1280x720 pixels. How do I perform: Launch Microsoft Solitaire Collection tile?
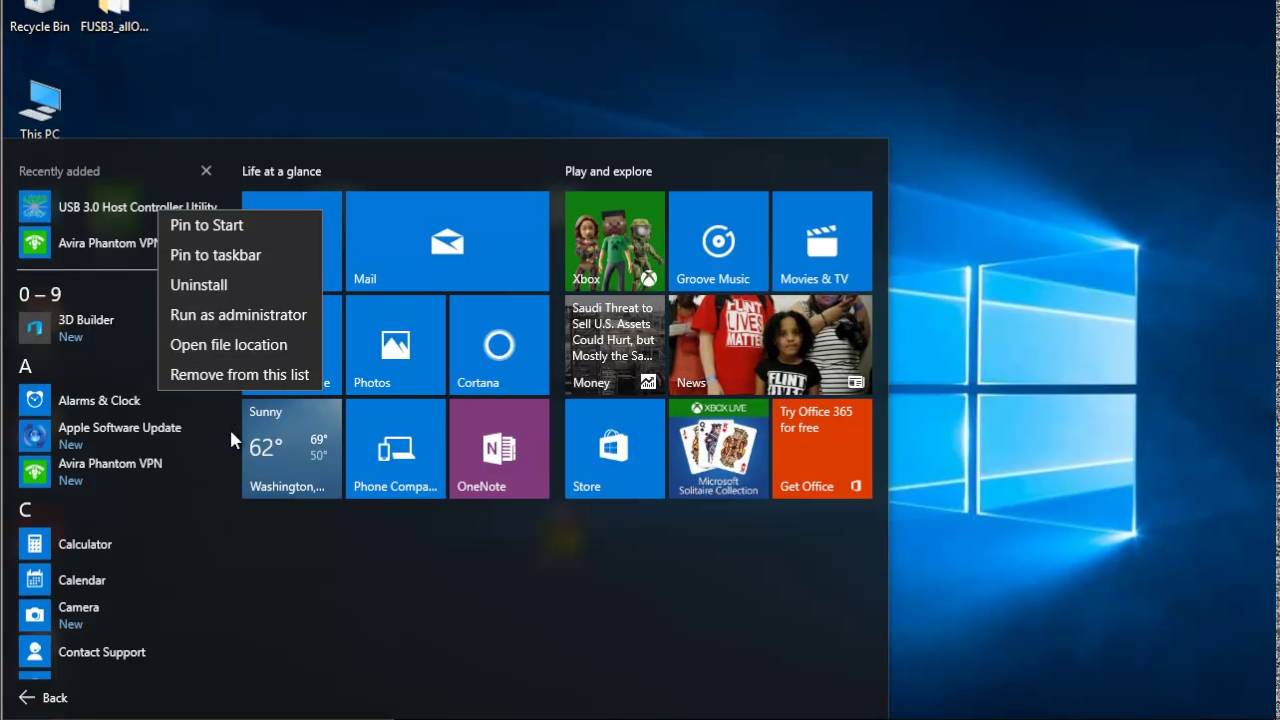click(x=719, y=449)
